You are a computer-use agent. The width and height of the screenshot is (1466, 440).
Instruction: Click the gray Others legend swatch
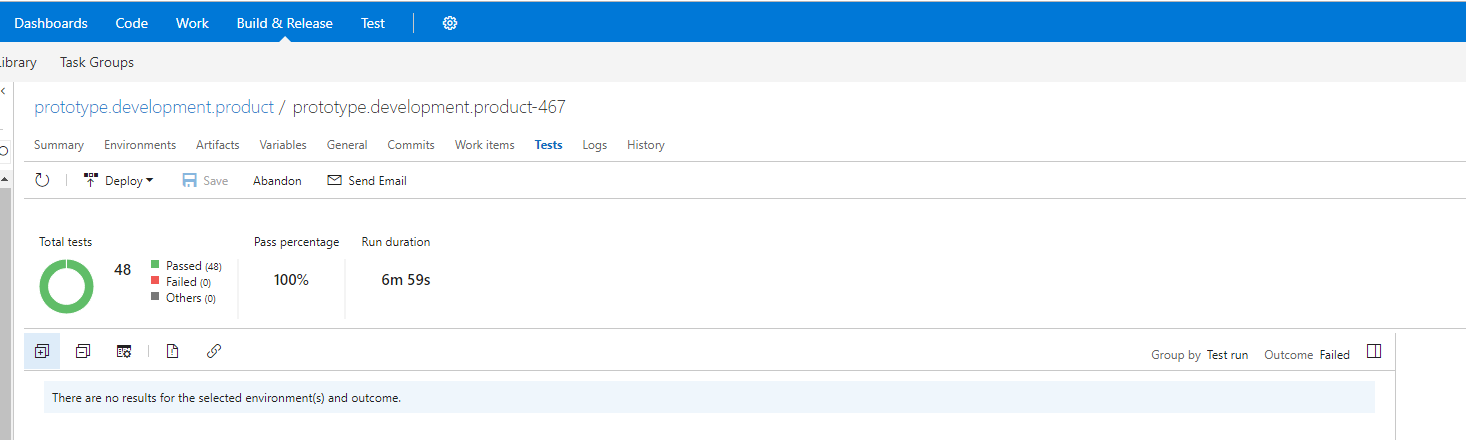pyautogui.click(x=155, y=297)
